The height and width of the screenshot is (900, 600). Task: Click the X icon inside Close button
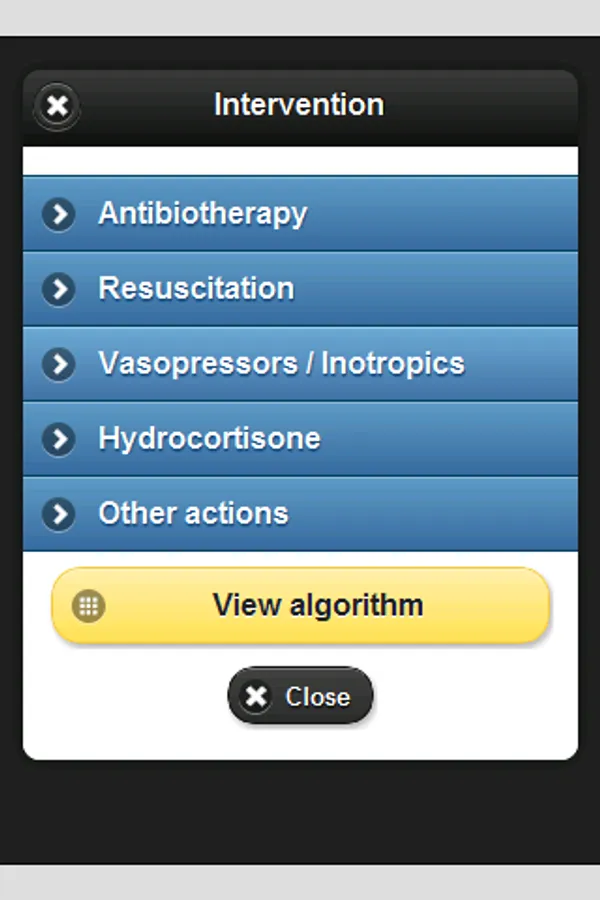pos(256,697)
